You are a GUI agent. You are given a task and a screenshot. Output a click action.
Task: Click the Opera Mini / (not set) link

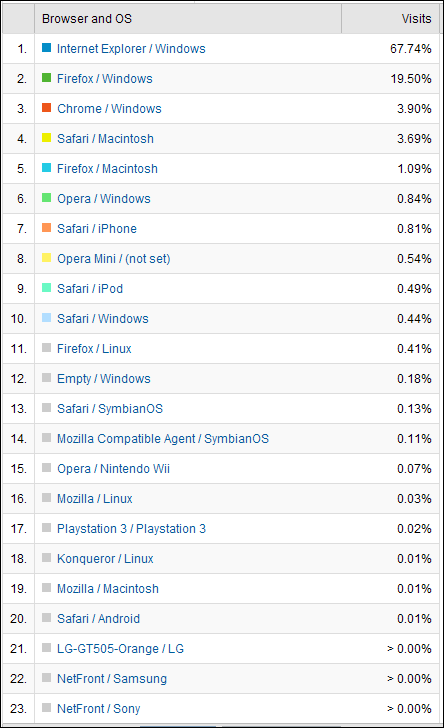[113, 259]
